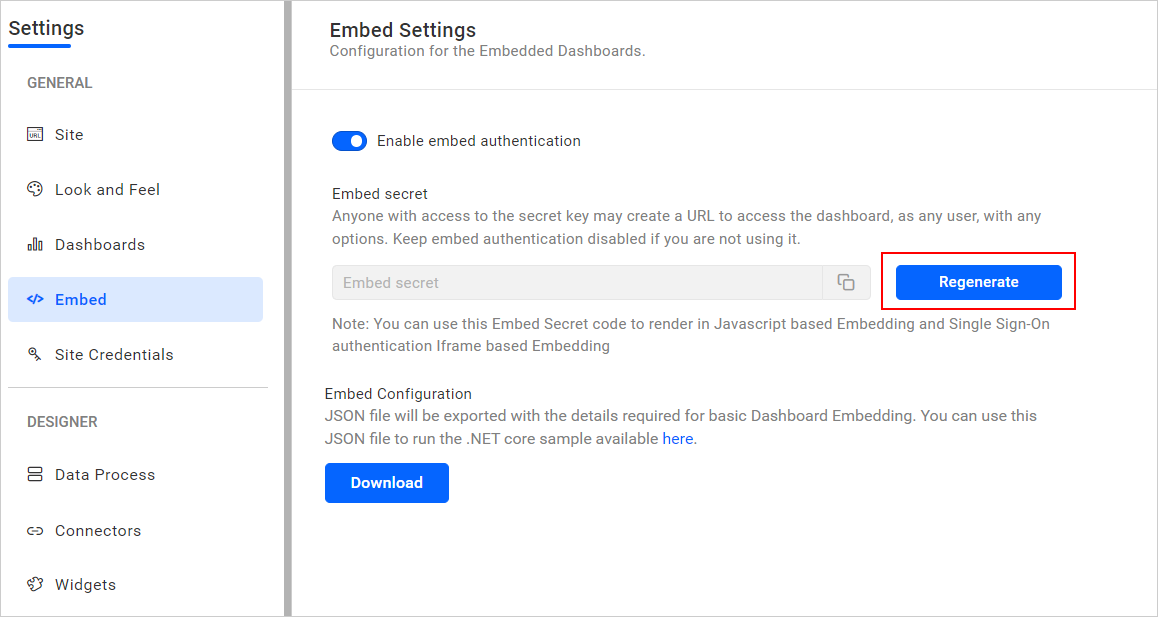Open the .NET core sample 'here' link
The width and height of the screenshot is (1158, 617).
(x=677, y=438)
